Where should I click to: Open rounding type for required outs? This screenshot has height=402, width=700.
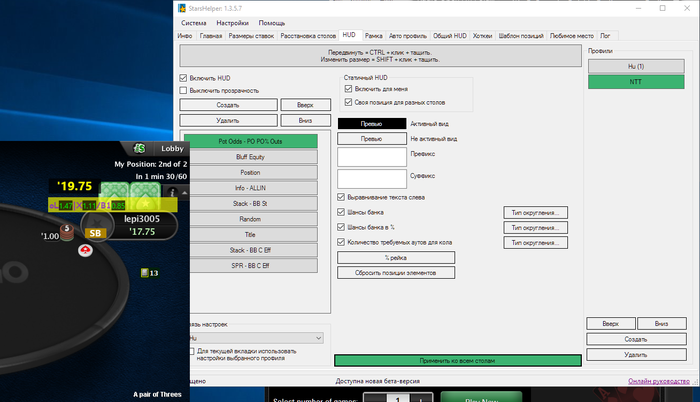pos(535,243)
